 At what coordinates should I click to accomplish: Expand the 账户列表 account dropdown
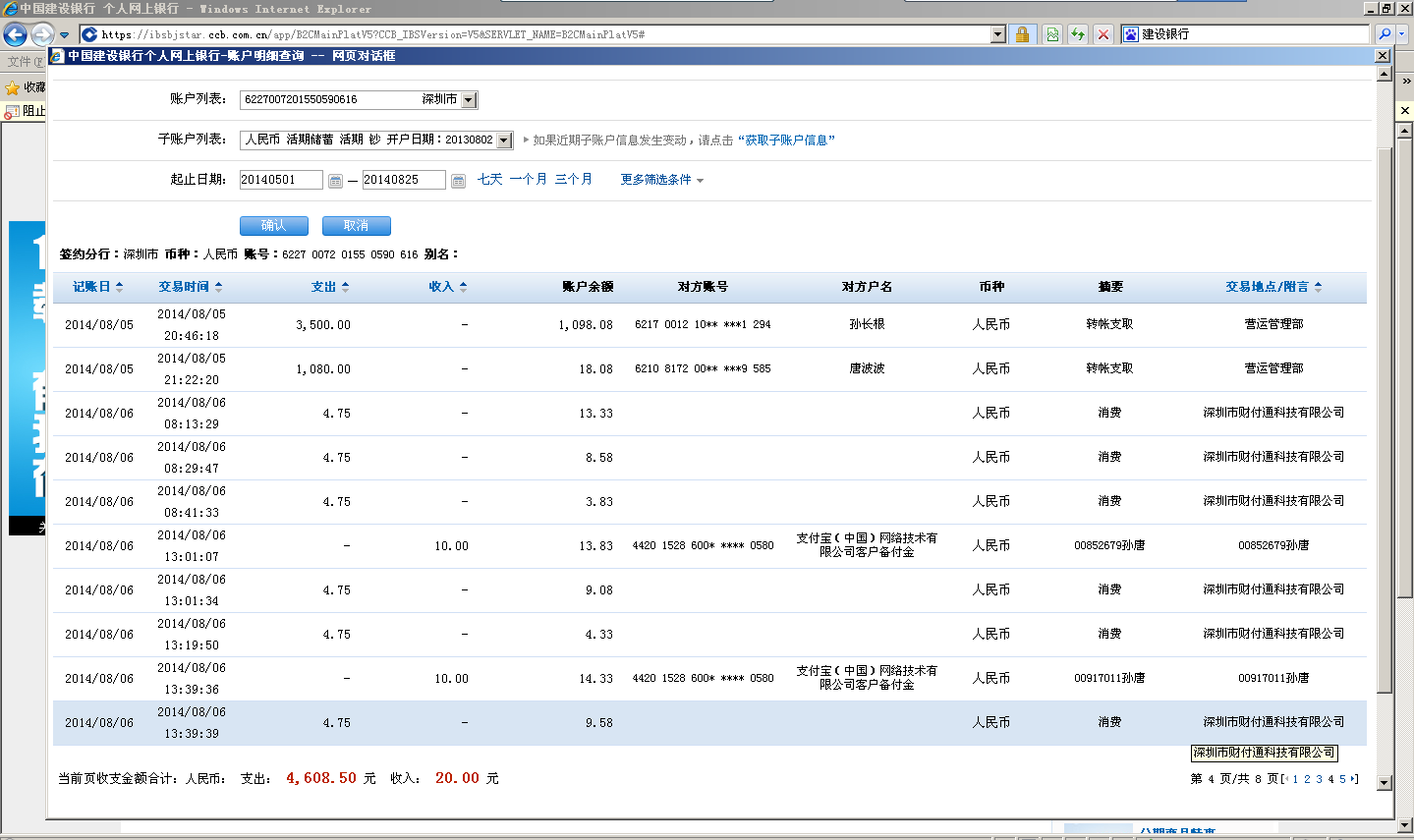[x=469, y=100]
